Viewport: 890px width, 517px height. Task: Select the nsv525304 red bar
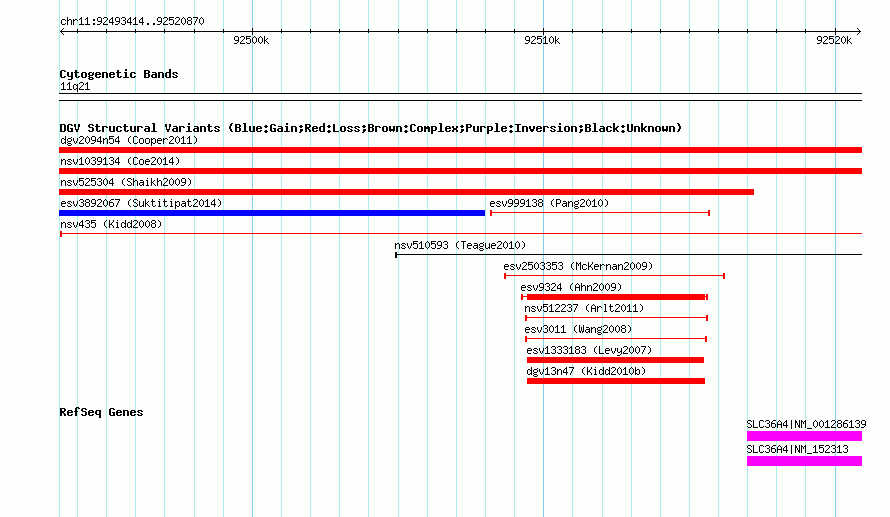click(406, 192)
